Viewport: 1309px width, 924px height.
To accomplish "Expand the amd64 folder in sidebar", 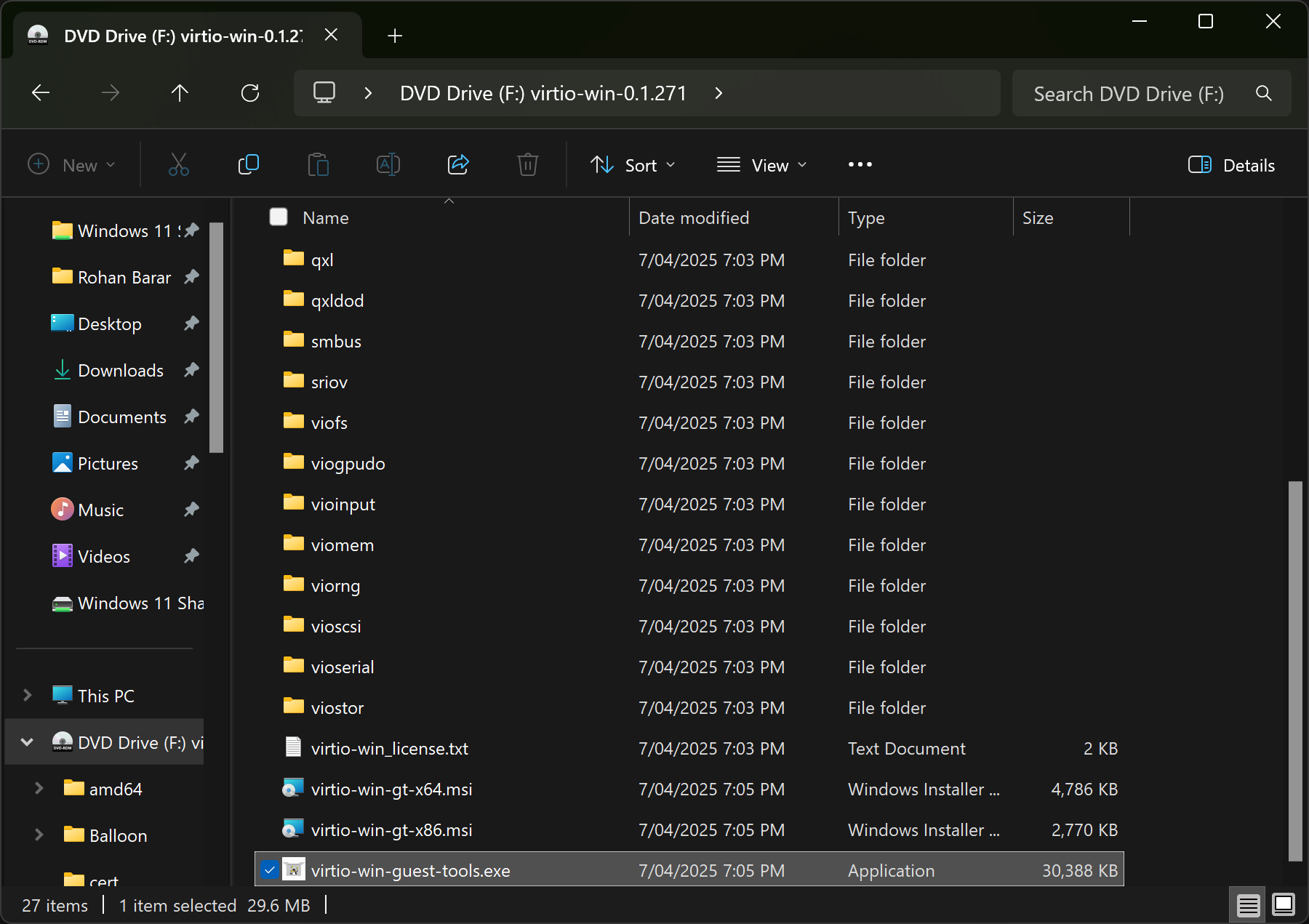I will click(x=39, y=789).
